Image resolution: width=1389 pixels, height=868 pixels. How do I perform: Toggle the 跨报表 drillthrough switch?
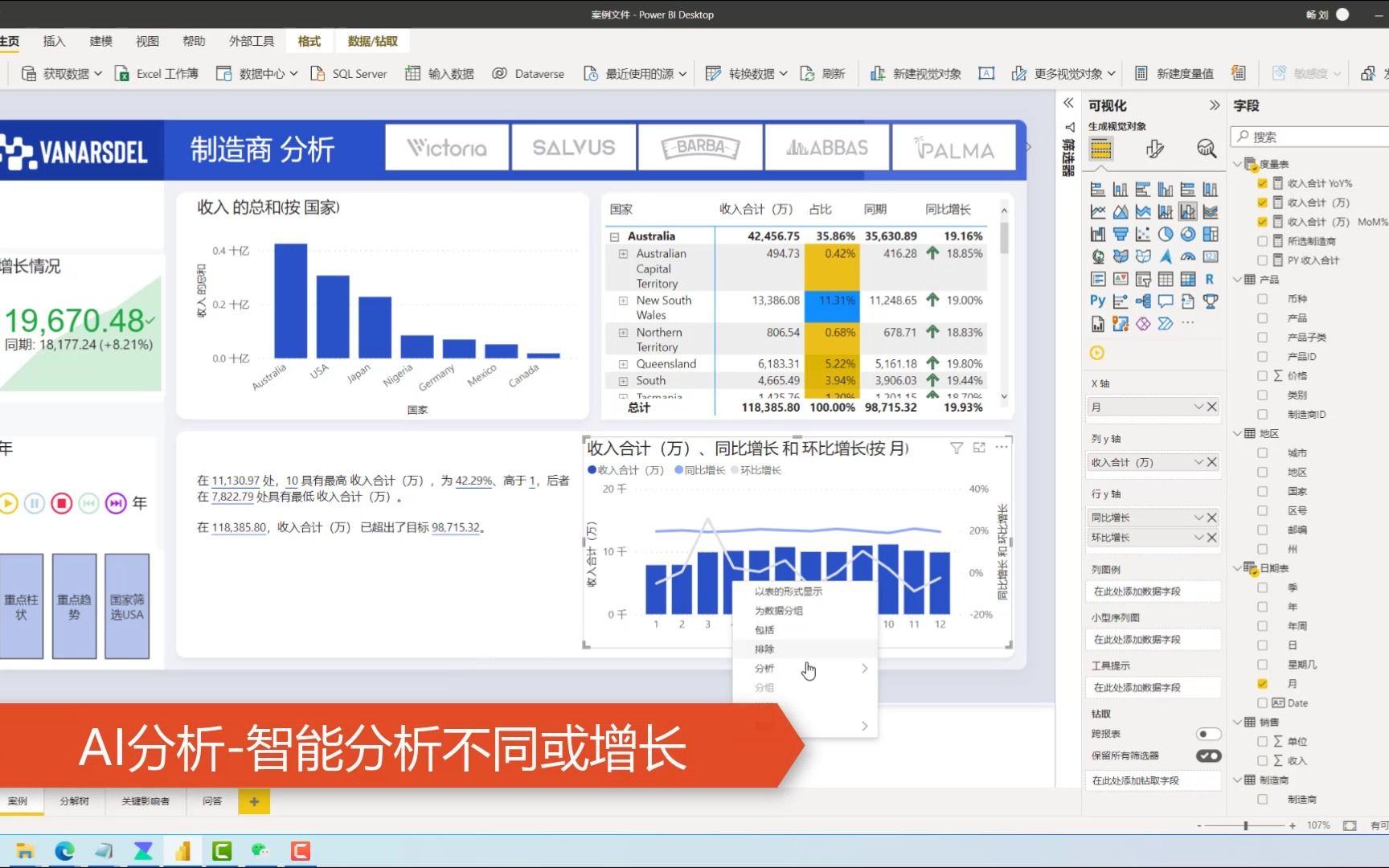(1208, 734)
